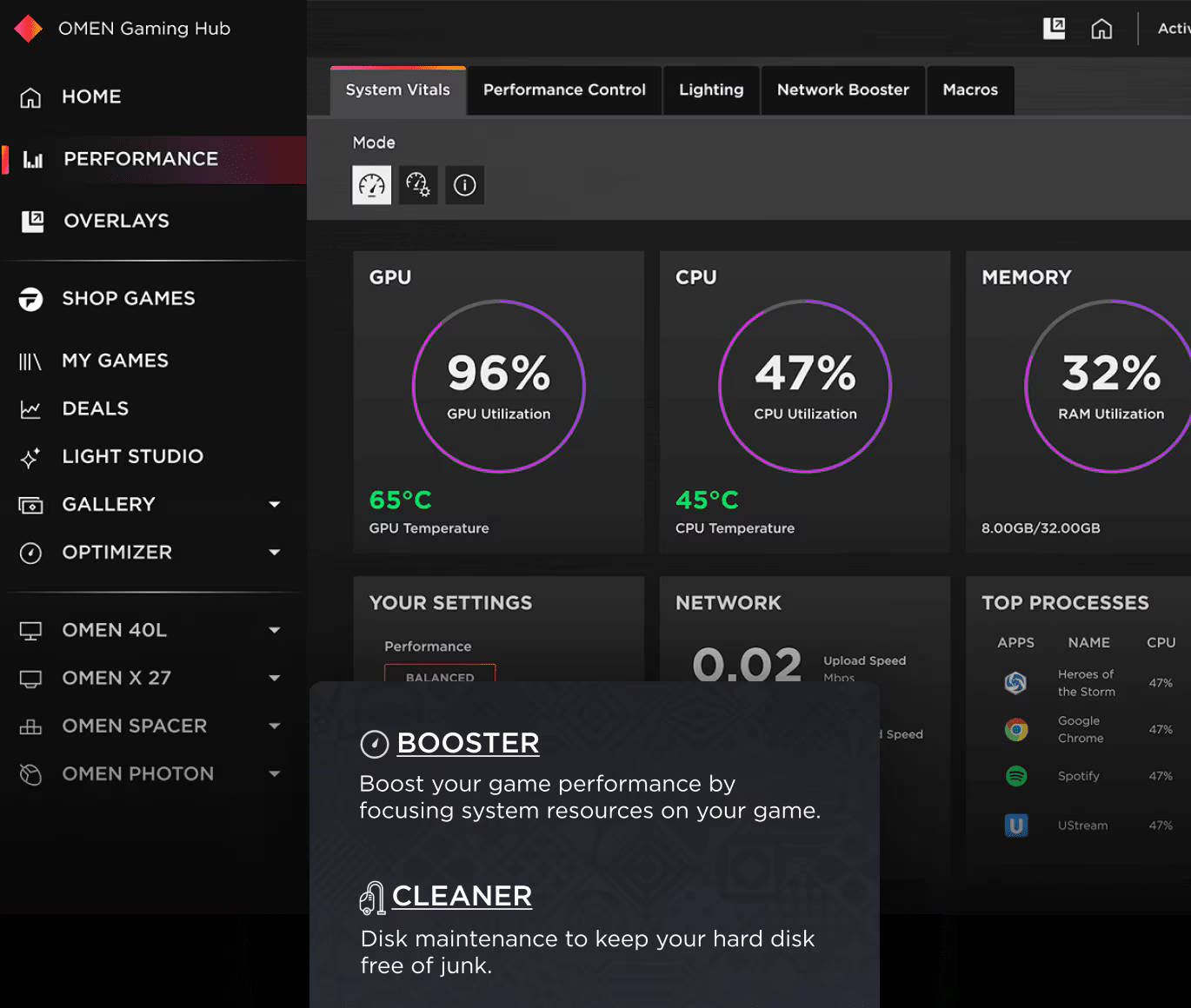This screenshot has height=1008, width=1191.
Task: Switch to the Lighting tab
Action: (711, 90)
